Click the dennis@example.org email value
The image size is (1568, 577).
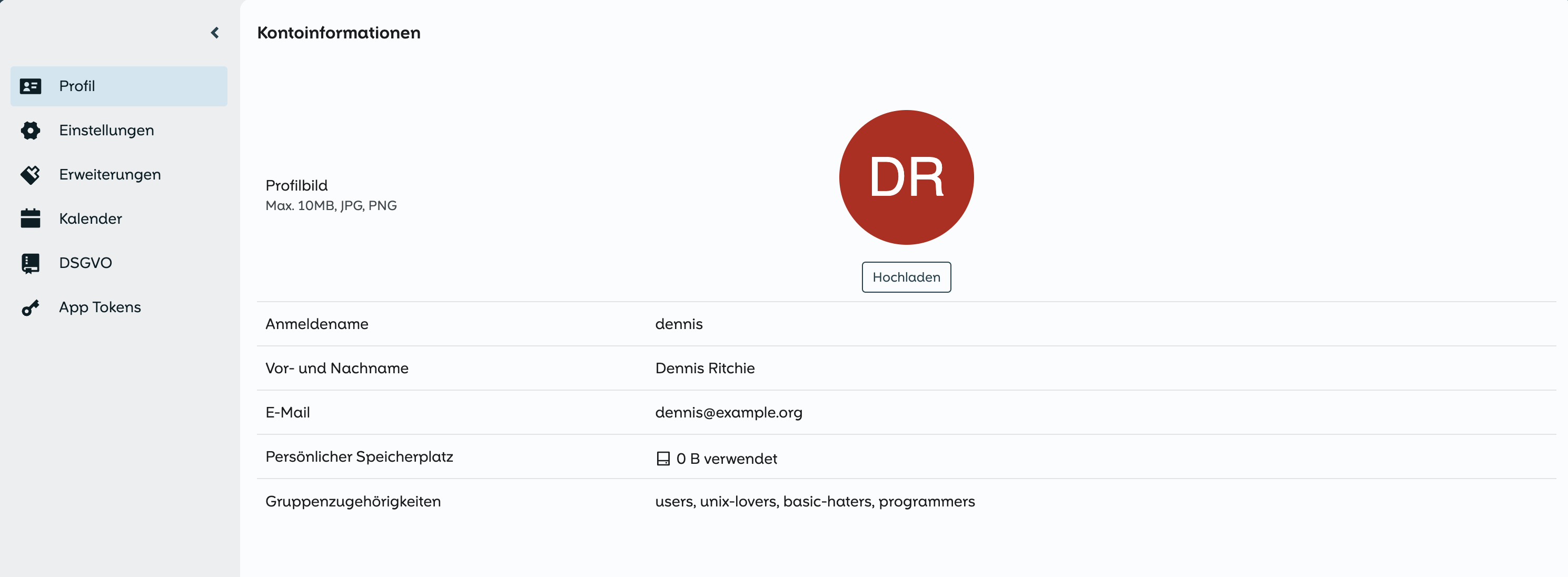tap(728, 412)
